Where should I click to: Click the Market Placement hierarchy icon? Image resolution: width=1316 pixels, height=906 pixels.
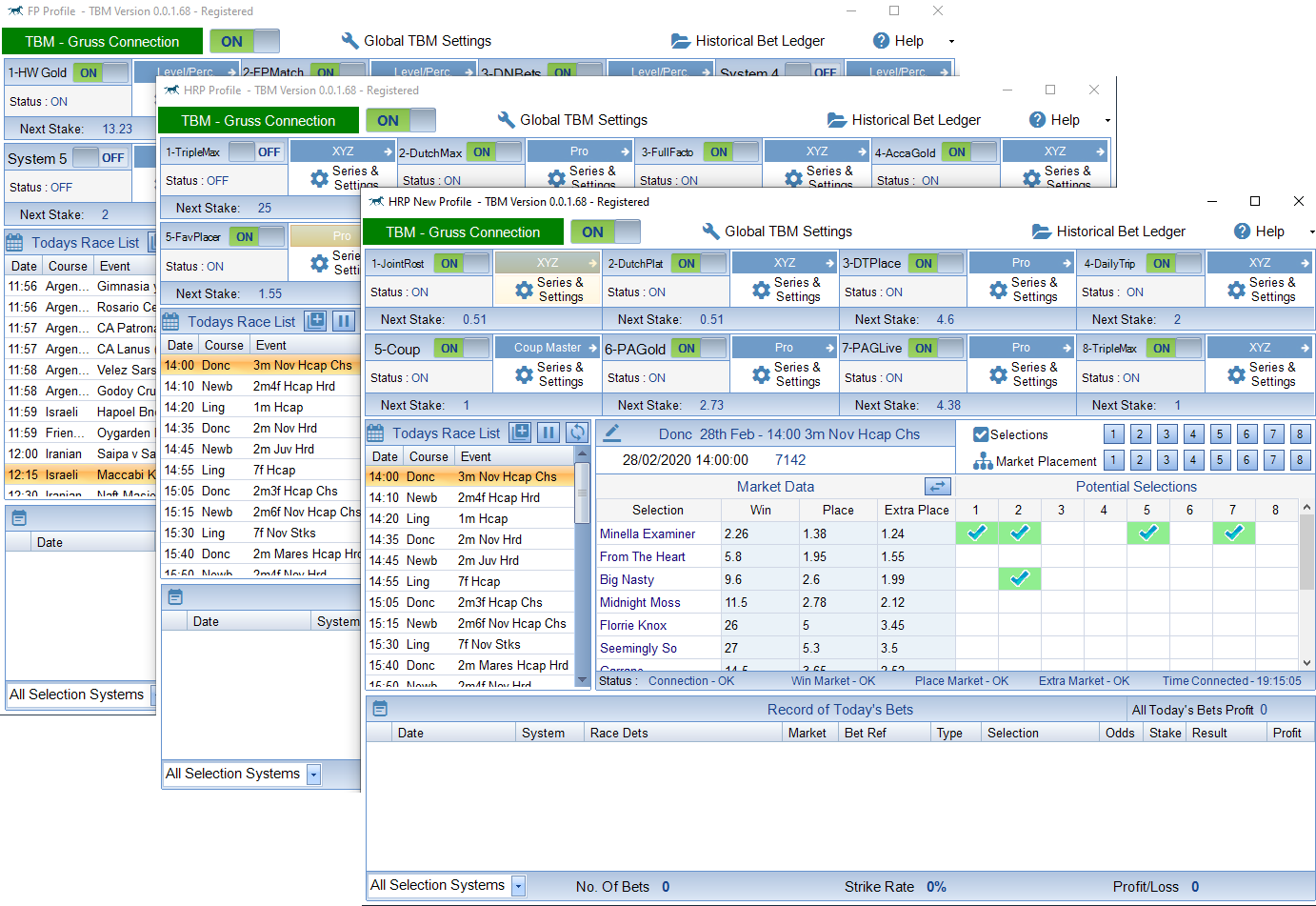tap(983, 461)
